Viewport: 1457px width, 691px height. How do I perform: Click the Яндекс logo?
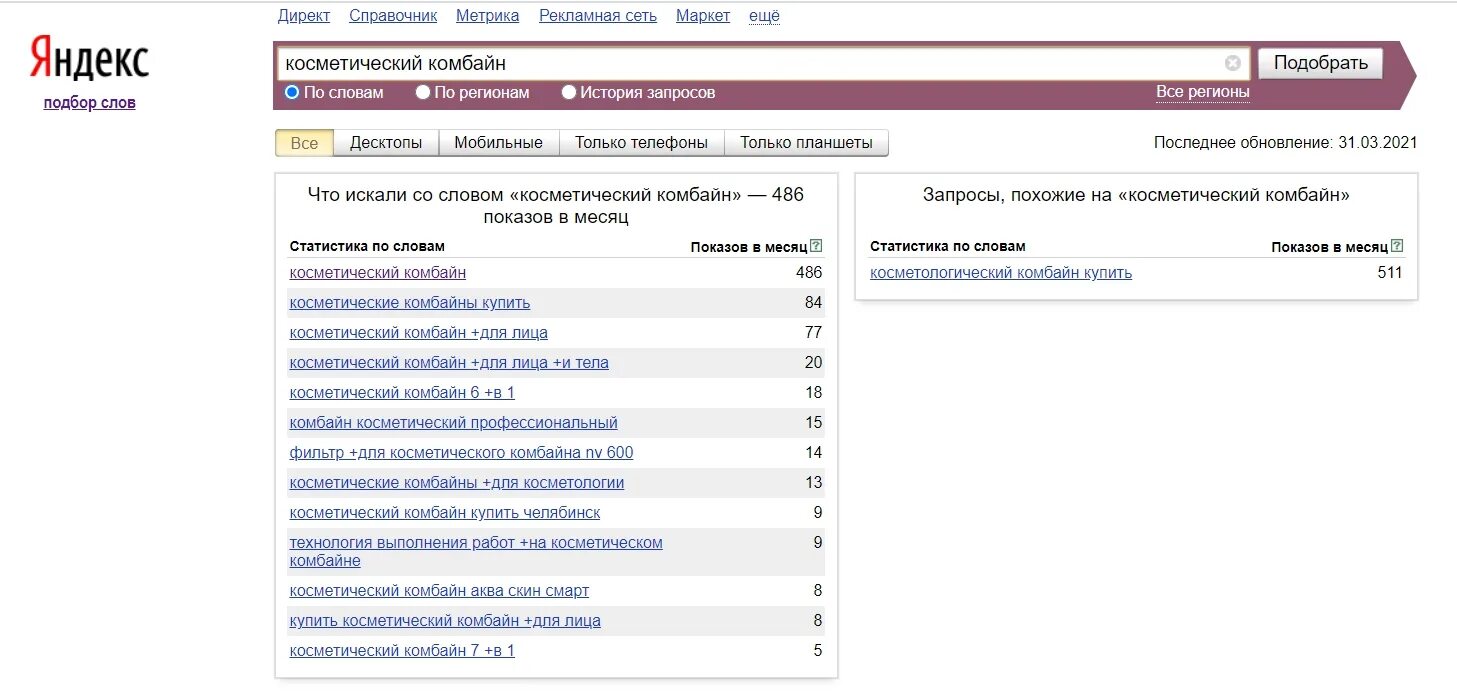[89, 59]
